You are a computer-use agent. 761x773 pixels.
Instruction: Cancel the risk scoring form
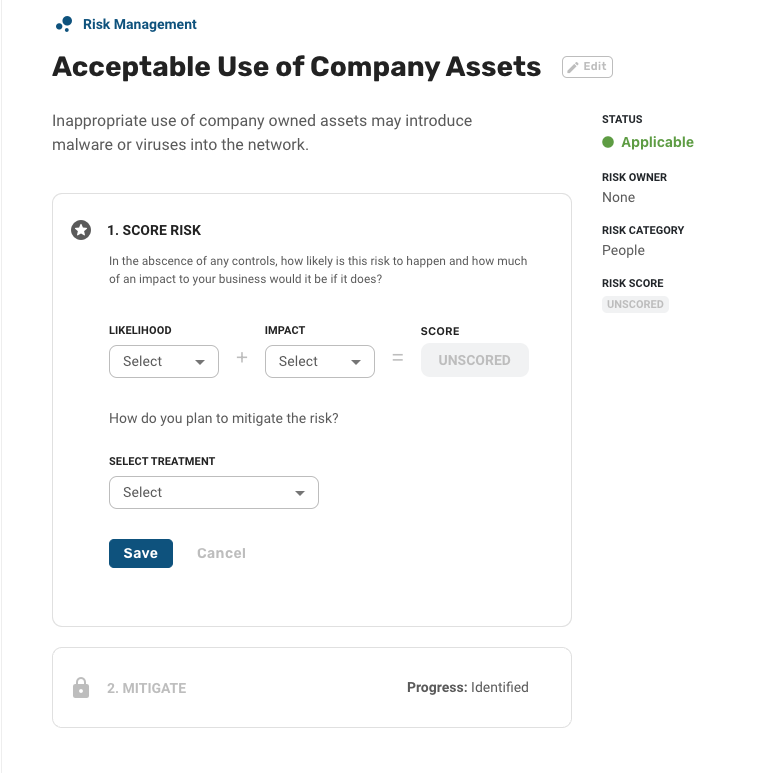coord(221,553)
